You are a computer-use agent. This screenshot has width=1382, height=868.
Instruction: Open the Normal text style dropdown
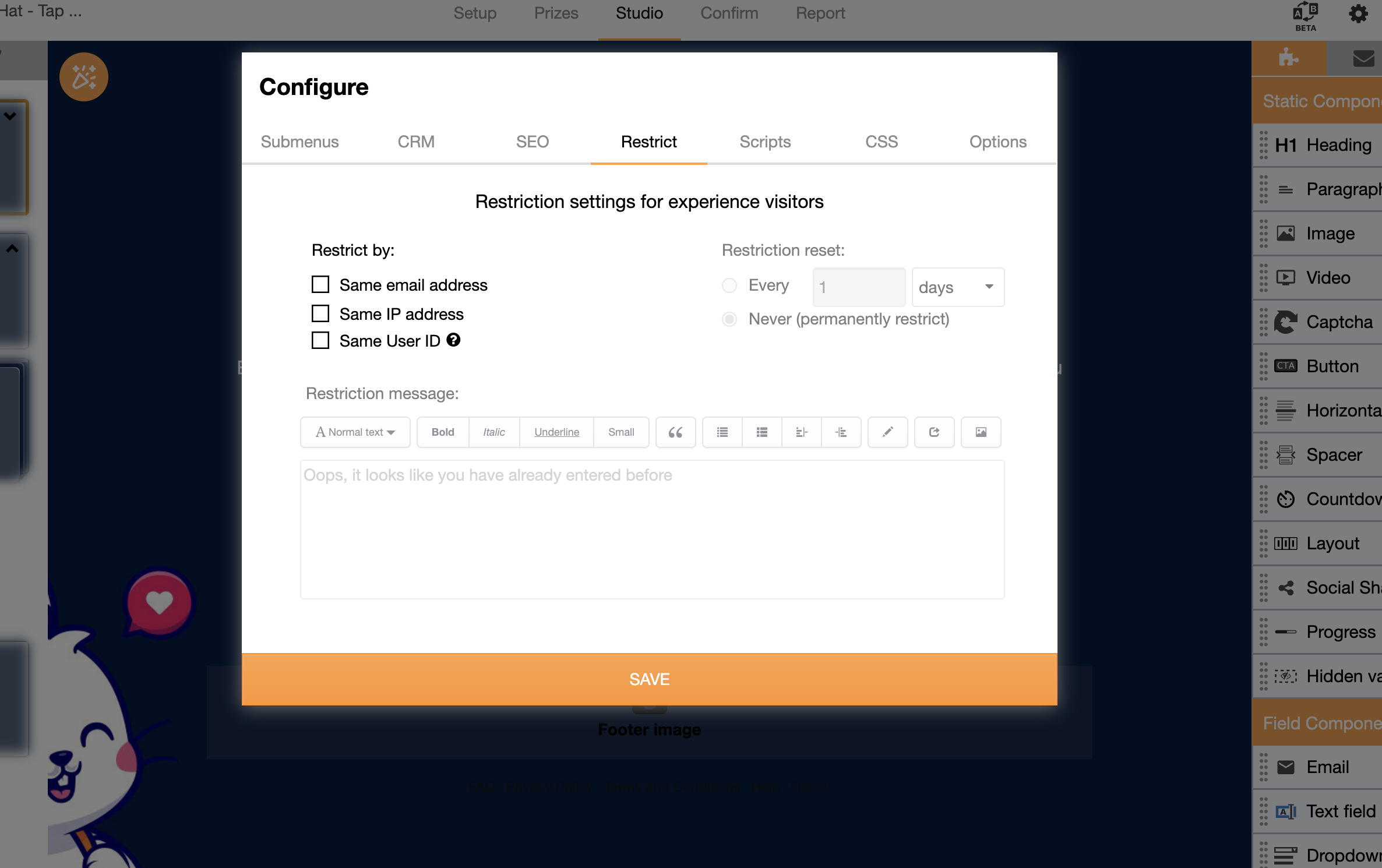click(355, 432)
